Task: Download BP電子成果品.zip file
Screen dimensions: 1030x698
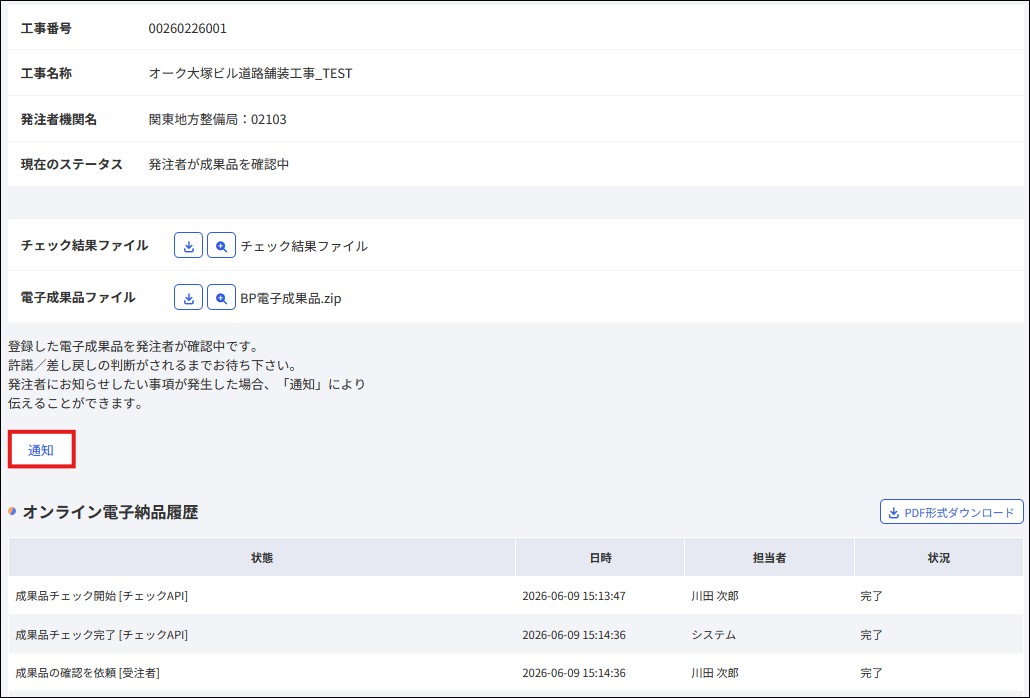Action: pyautogui.click(x=189, y=297)
